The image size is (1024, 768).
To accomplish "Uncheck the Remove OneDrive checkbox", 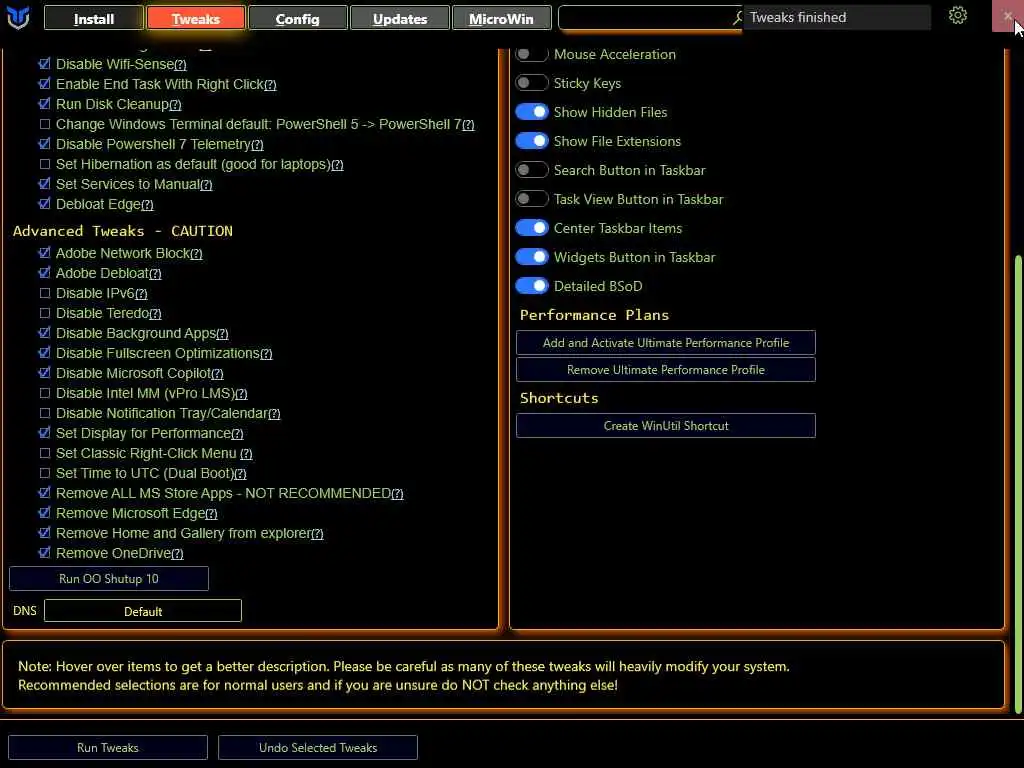I will [44, 553].
